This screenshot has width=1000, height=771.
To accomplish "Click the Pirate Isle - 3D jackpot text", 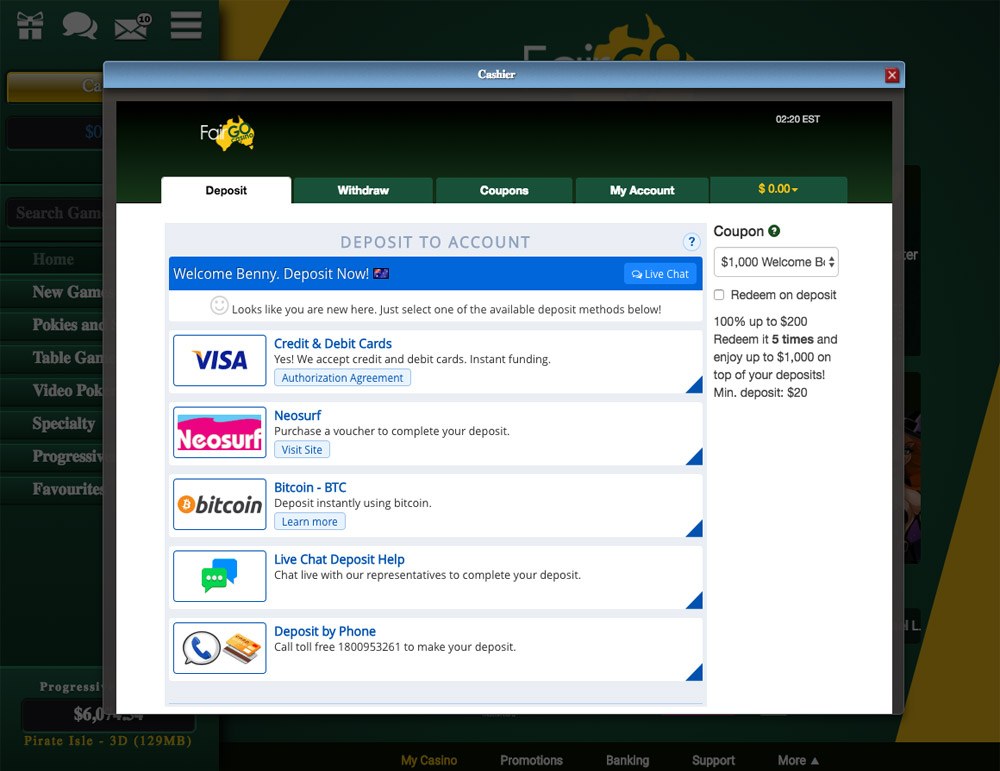I will pos(108,741).
